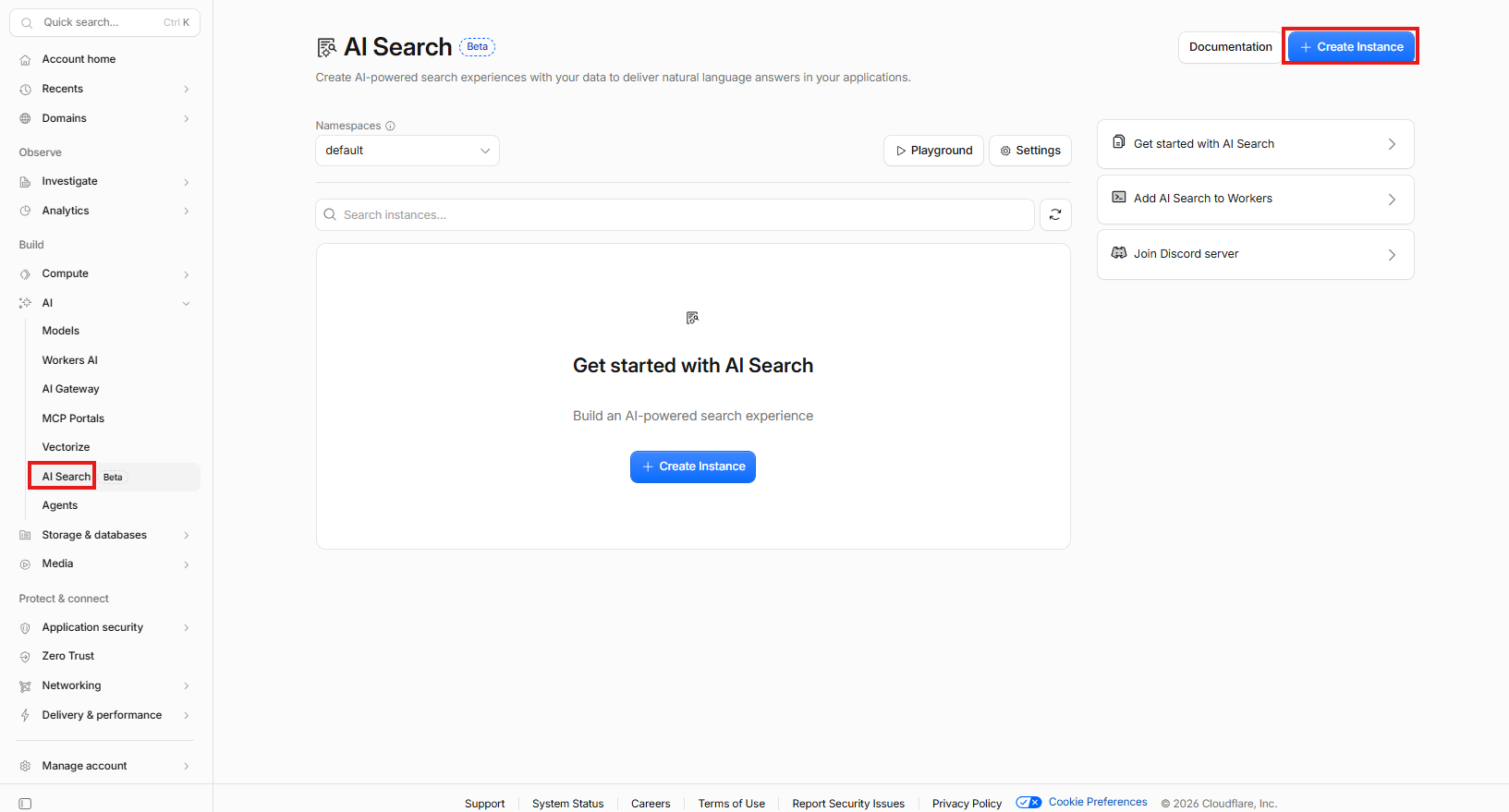Click the Delivery & performance lightning icon
Screen dimensions: 1509x812
[x=25, y=716]
